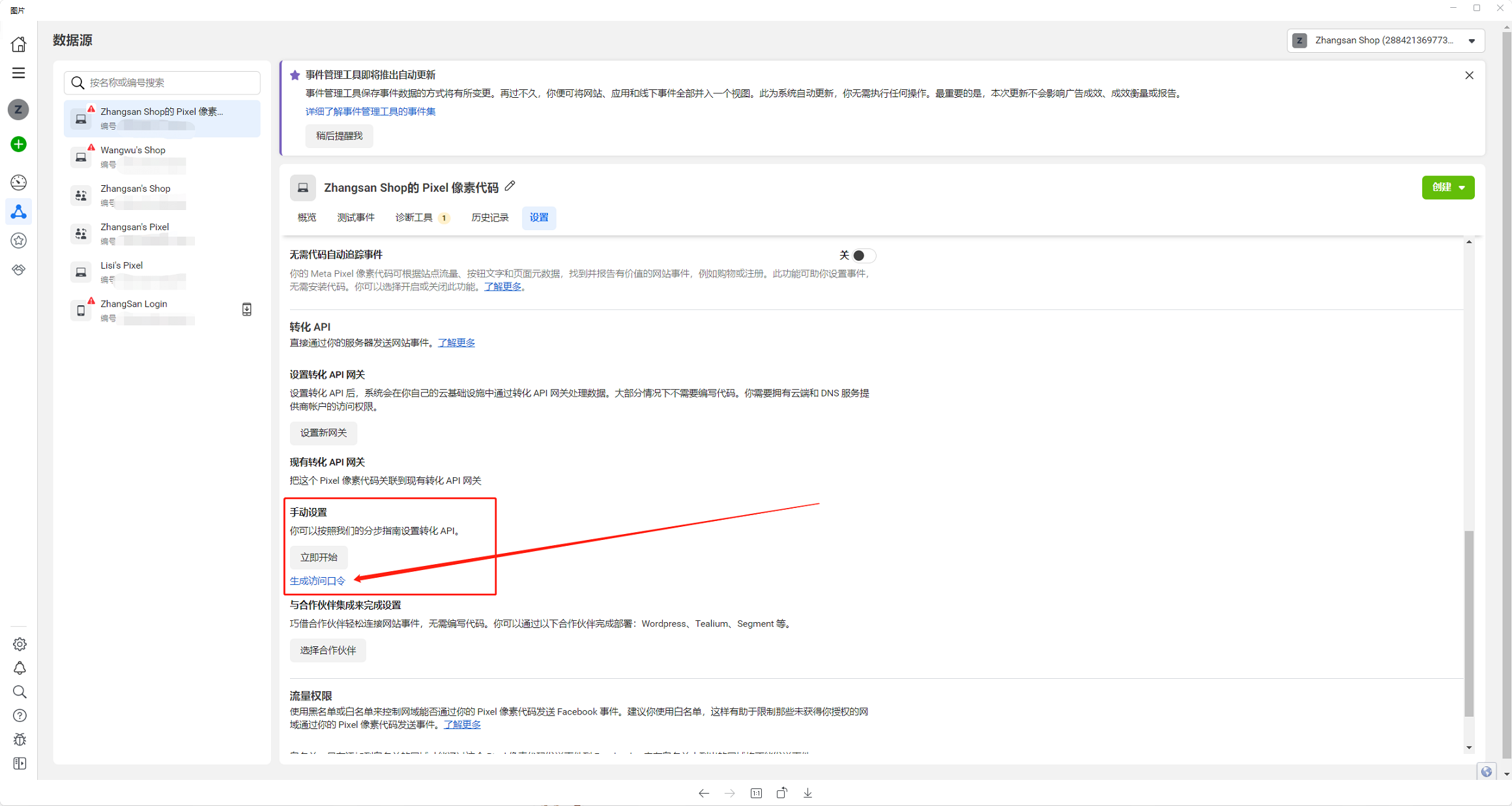Click the 设置新网关 button
1512x806 pixels.
[323, 433]
